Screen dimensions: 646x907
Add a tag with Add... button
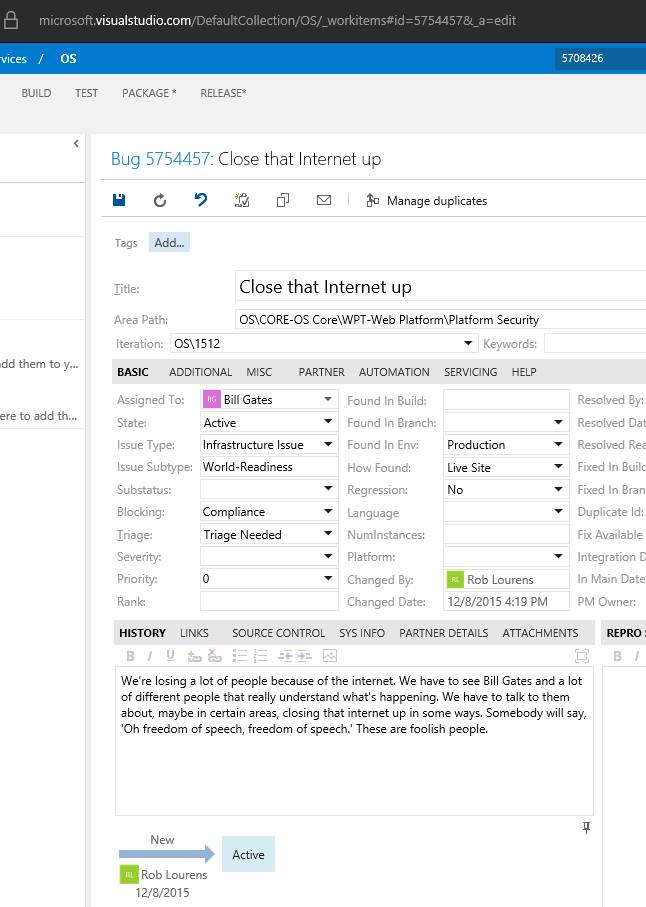(169, 242)
